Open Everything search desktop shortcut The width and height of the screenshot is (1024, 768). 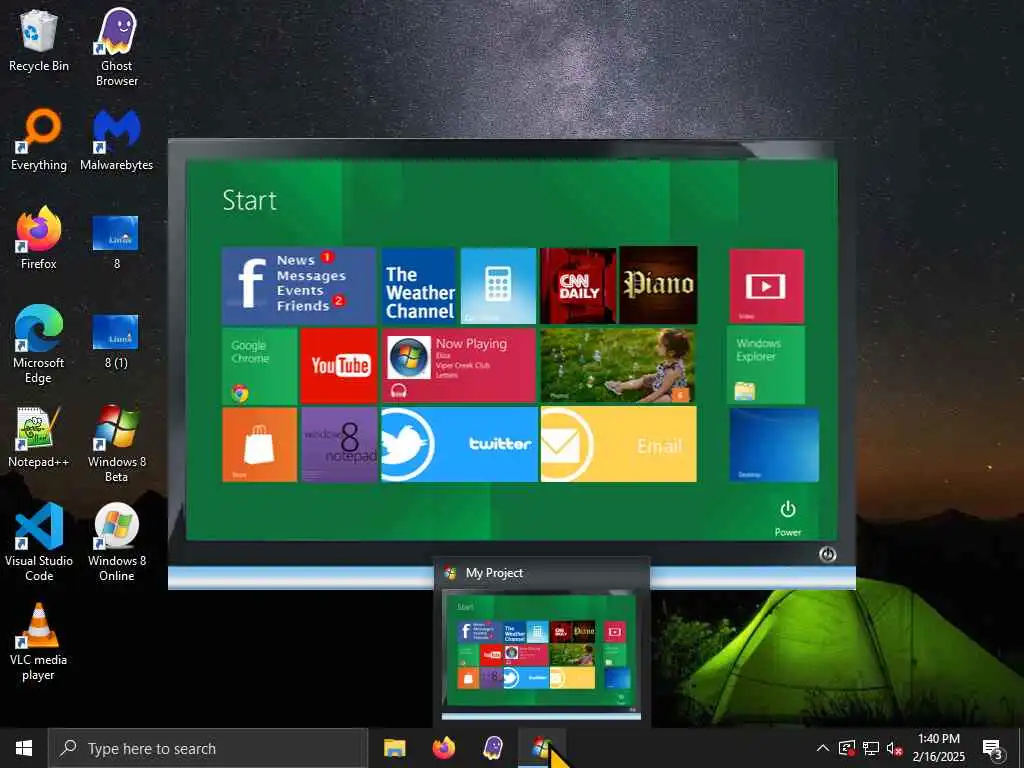coord(39,140)
